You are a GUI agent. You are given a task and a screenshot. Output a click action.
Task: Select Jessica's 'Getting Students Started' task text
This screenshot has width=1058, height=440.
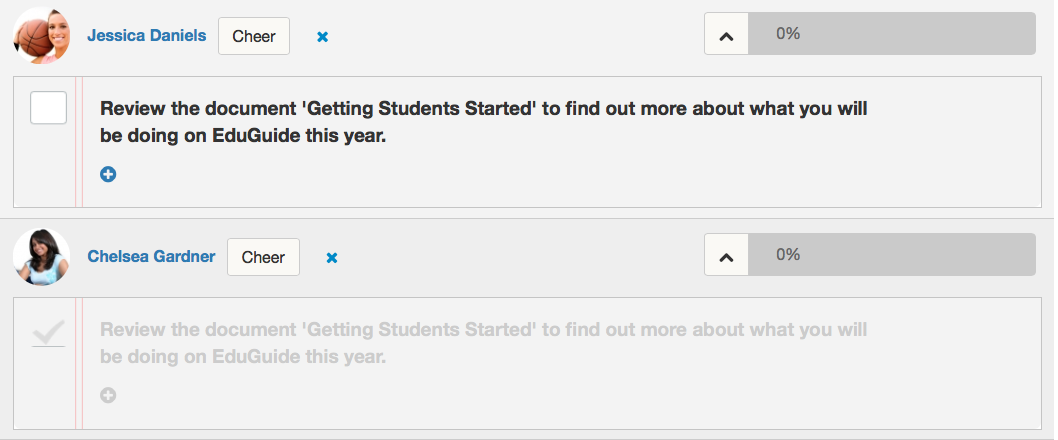click(484, 122)
